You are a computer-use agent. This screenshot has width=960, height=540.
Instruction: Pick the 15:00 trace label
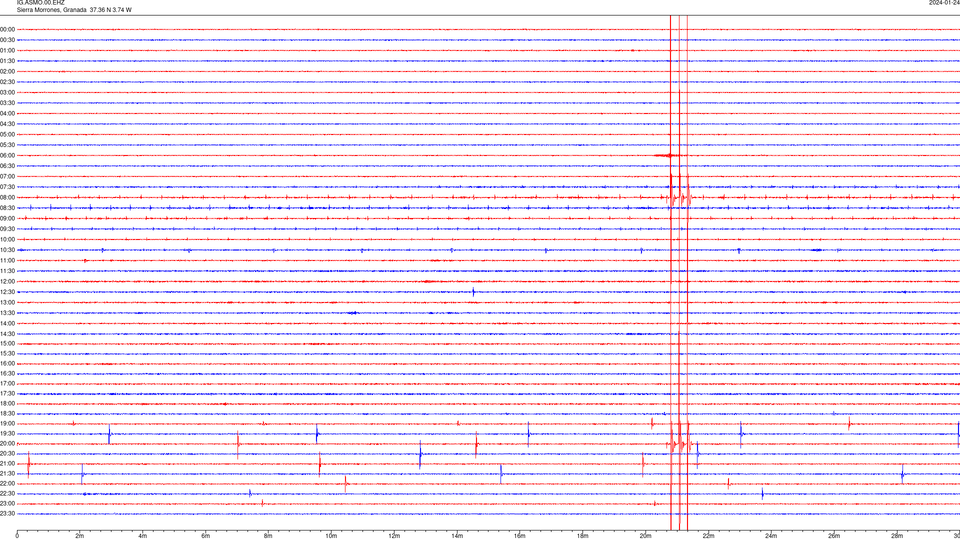tap(7, 343)
